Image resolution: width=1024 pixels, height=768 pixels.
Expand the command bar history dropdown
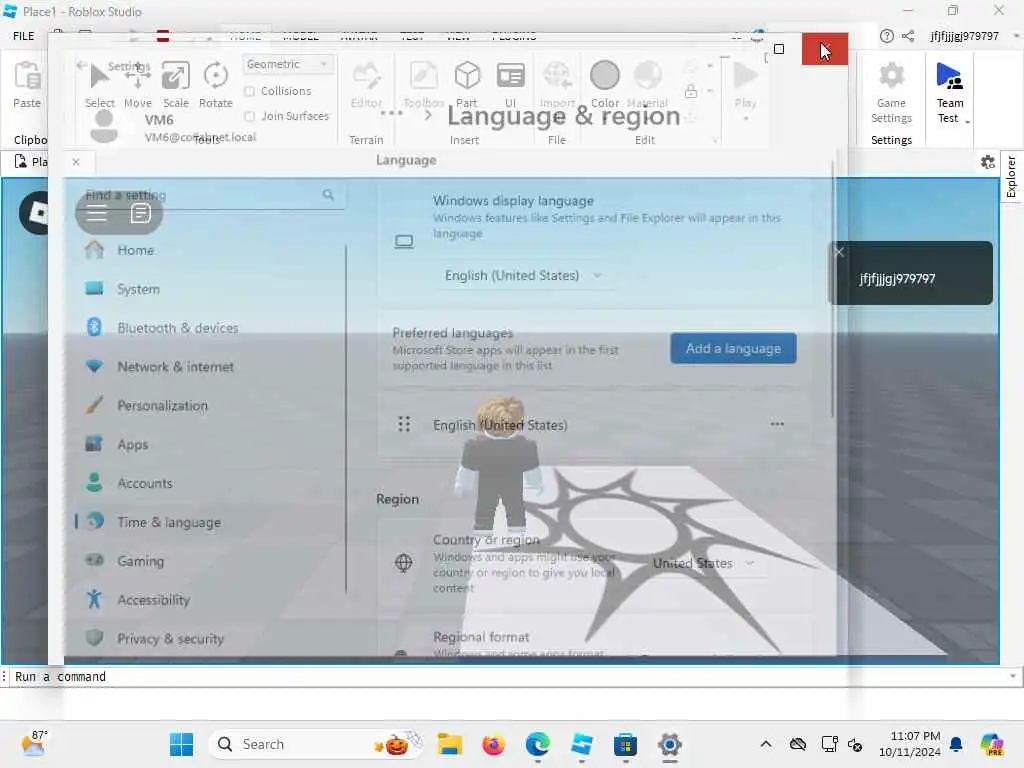tap(1013, 677)
